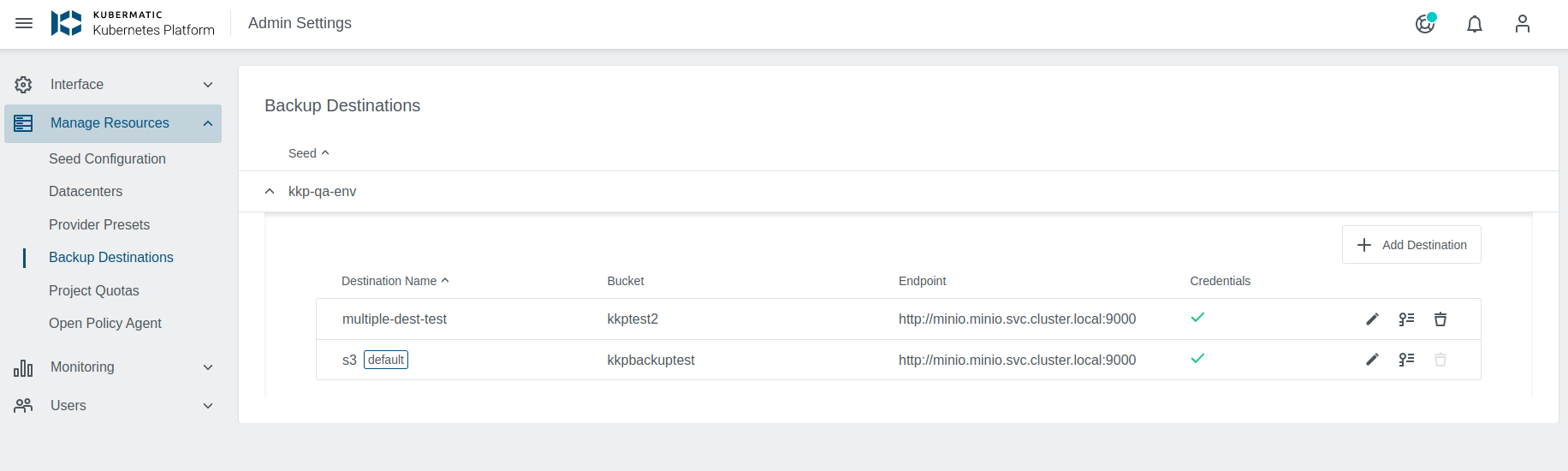Open Project Quotas settings
Viewport: 1568px width, 471px height.
pyautogui.click(x=94, y=291)
